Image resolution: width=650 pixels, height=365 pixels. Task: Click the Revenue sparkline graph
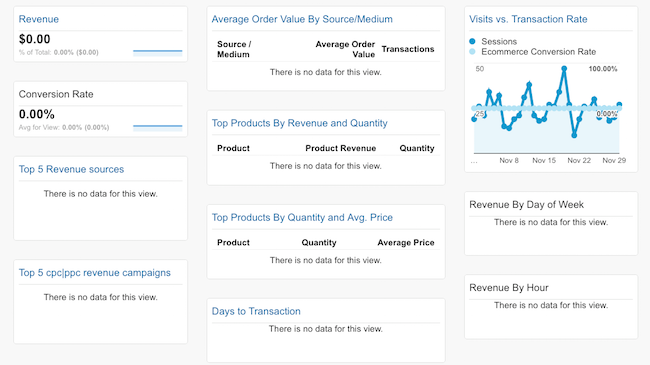(158, 53)
